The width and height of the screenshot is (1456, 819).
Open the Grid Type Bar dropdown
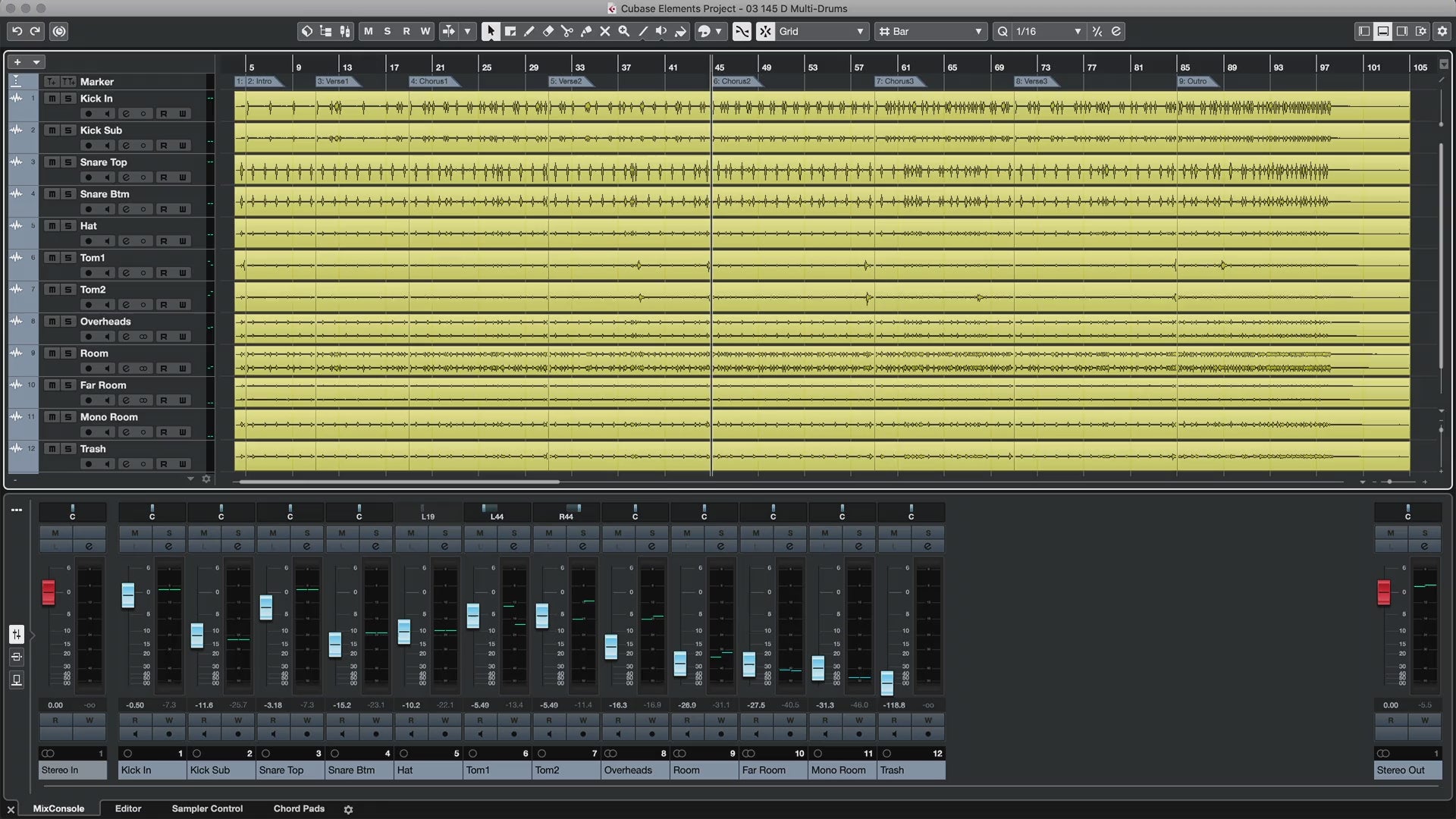pos(930,31)
